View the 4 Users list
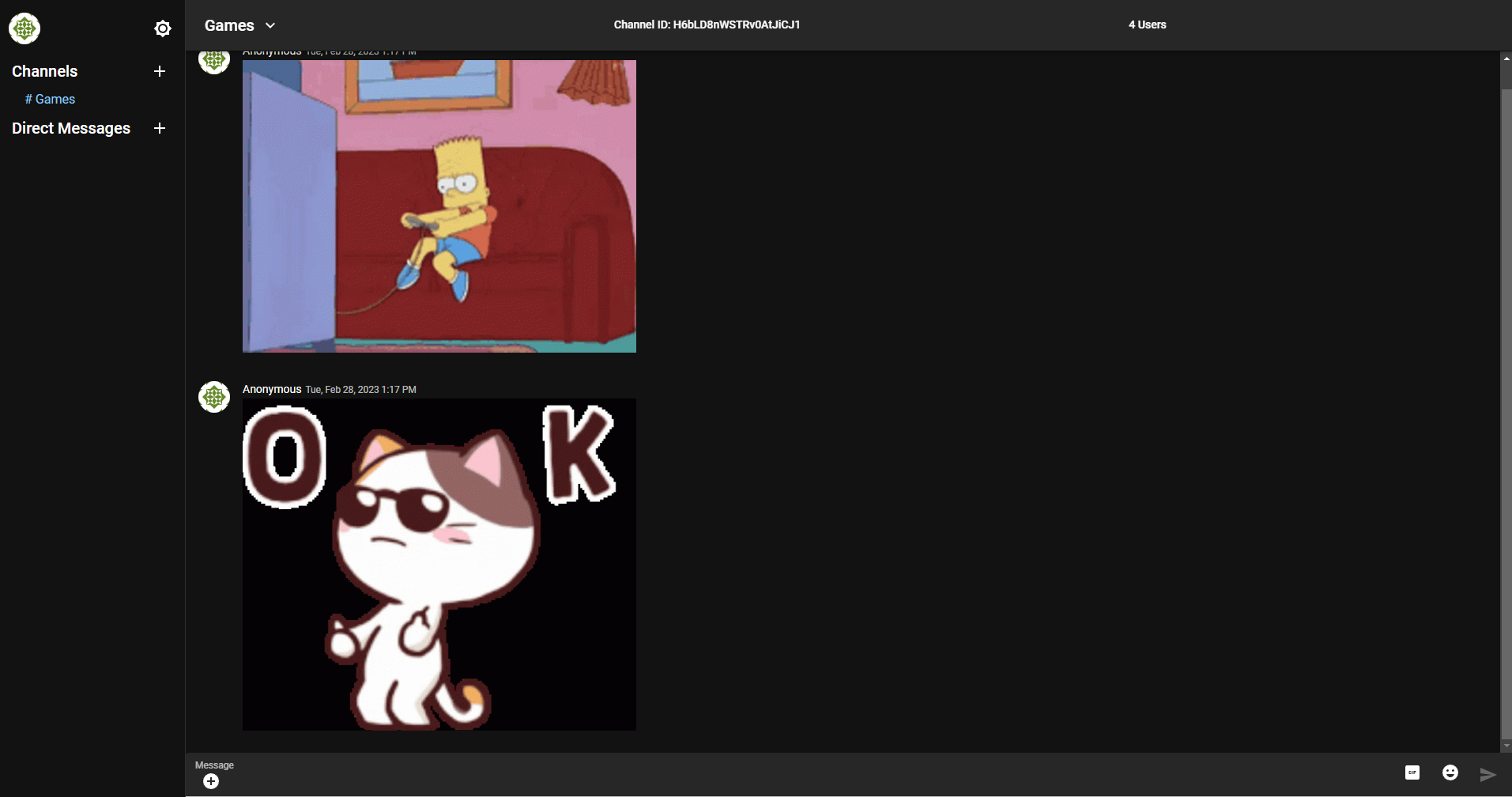The height and width of the screenshot is (797, 1512). pos(1147,25)
